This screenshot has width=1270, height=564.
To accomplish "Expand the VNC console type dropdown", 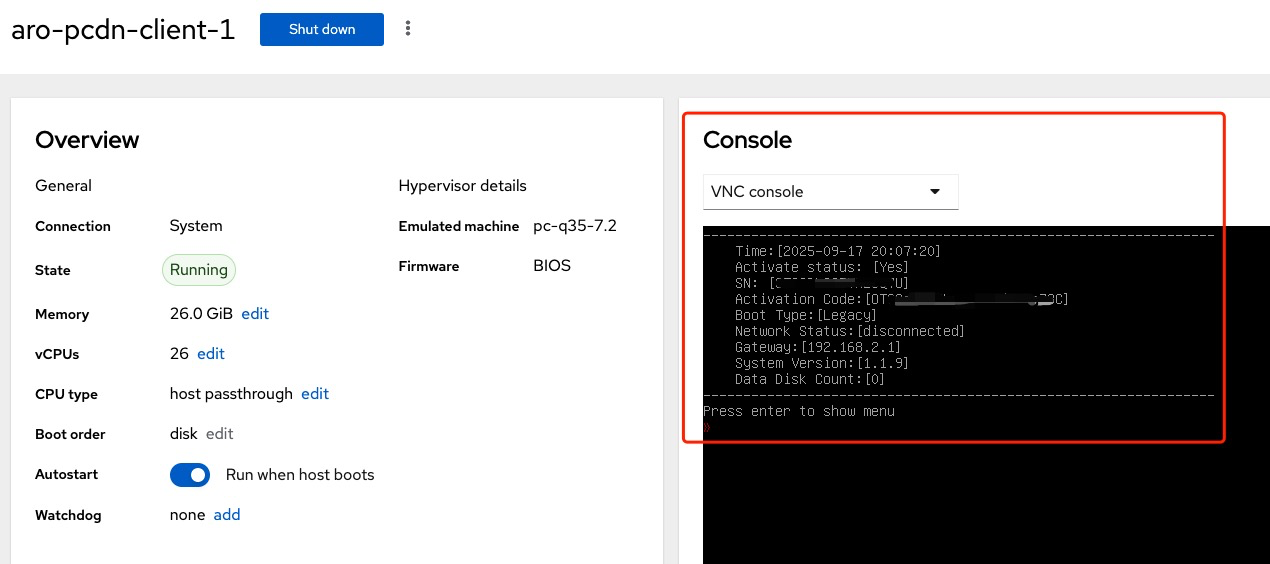I will click(x=830, y=192).
